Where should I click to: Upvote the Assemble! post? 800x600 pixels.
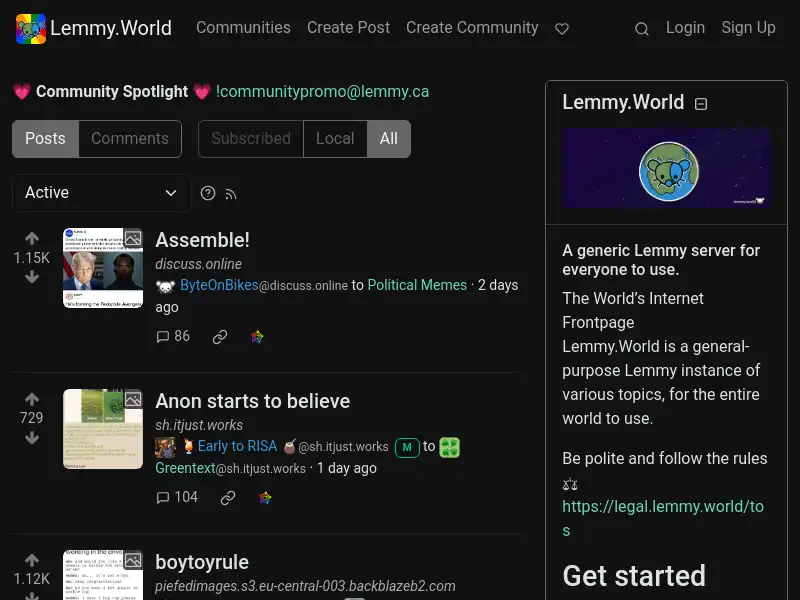[32, 238]
